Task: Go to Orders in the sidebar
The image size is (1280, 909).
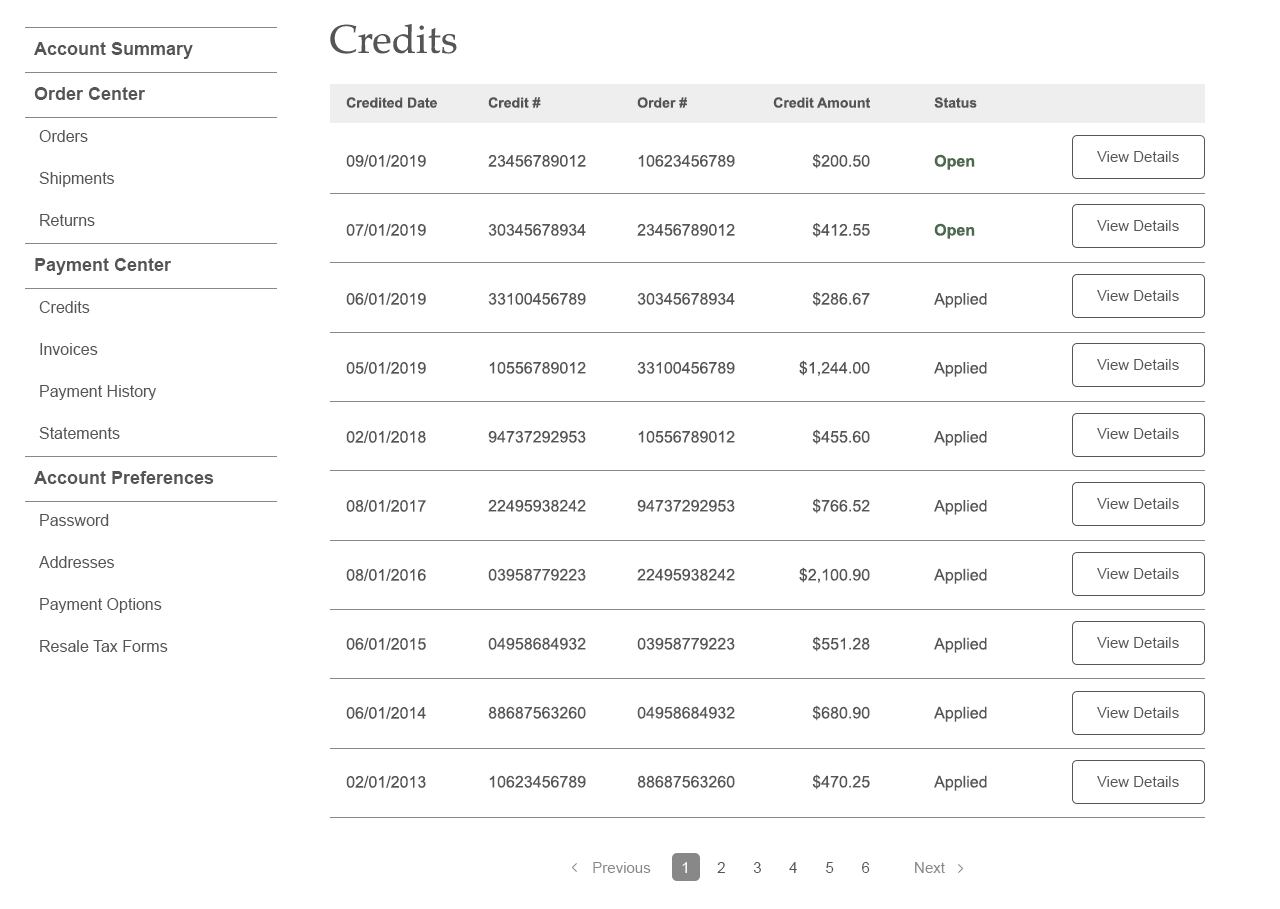Action: coord(63,136)
